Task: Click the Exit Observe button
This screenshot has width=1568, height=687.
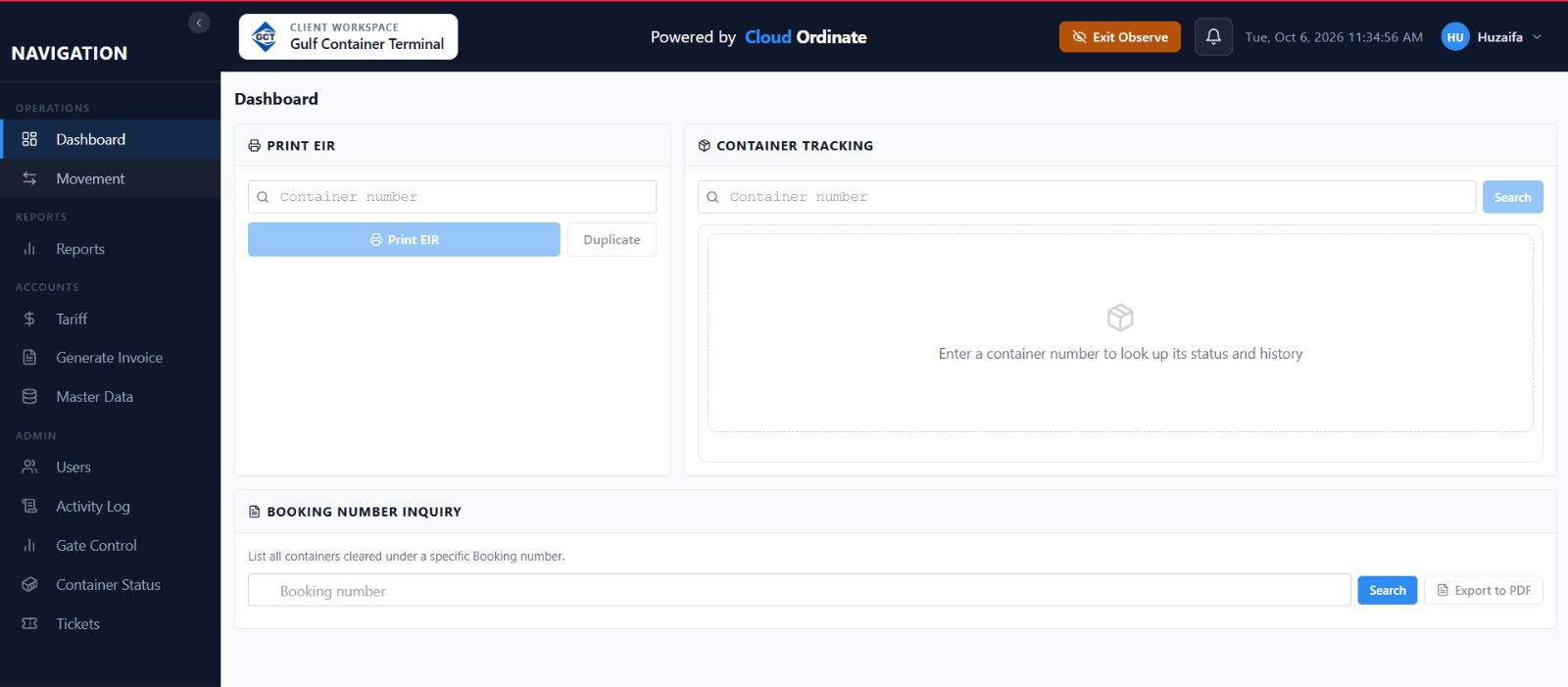Action: [x=1120, y=37]
